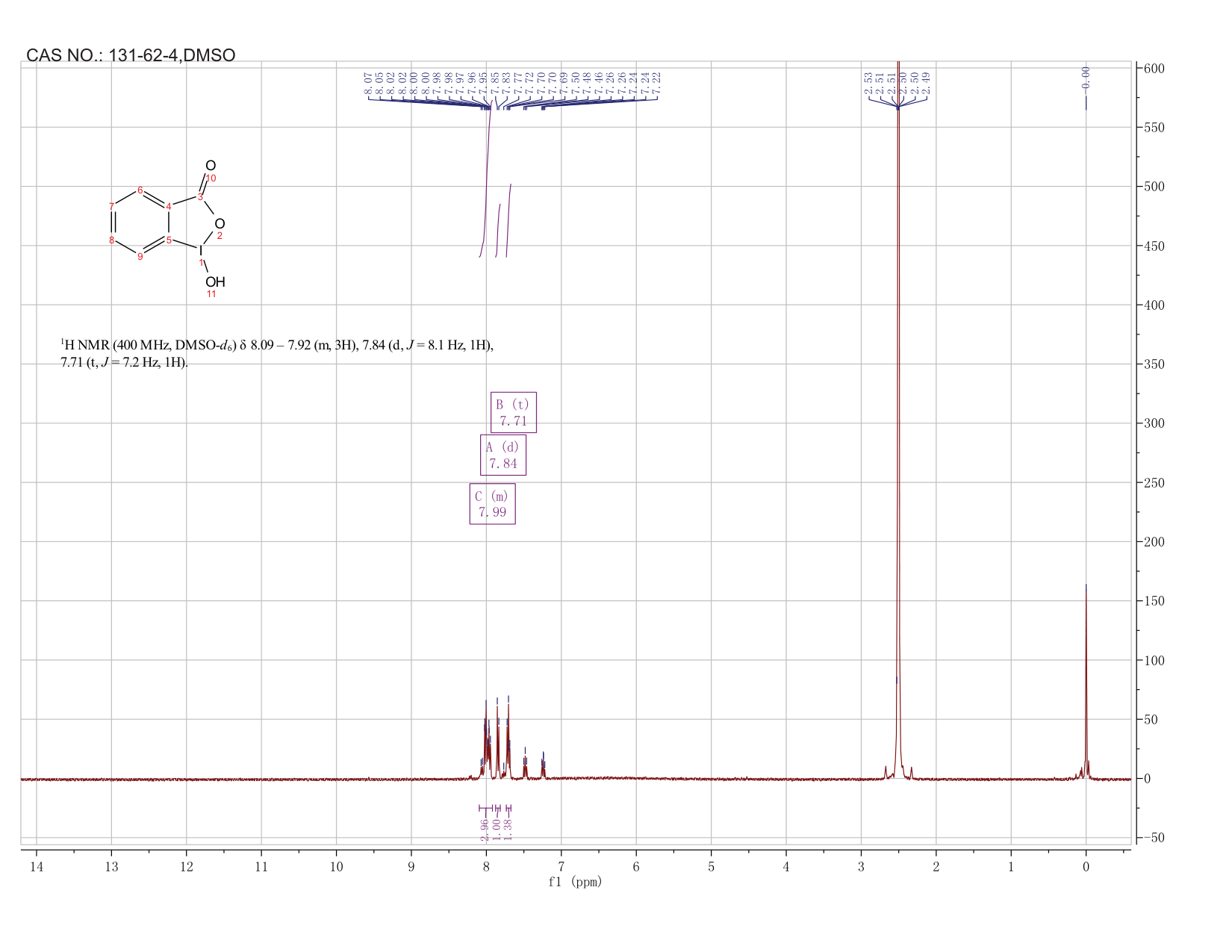Click the carbonyl O atom labeled 10
1232x952 pixels.
coord(211,166)
